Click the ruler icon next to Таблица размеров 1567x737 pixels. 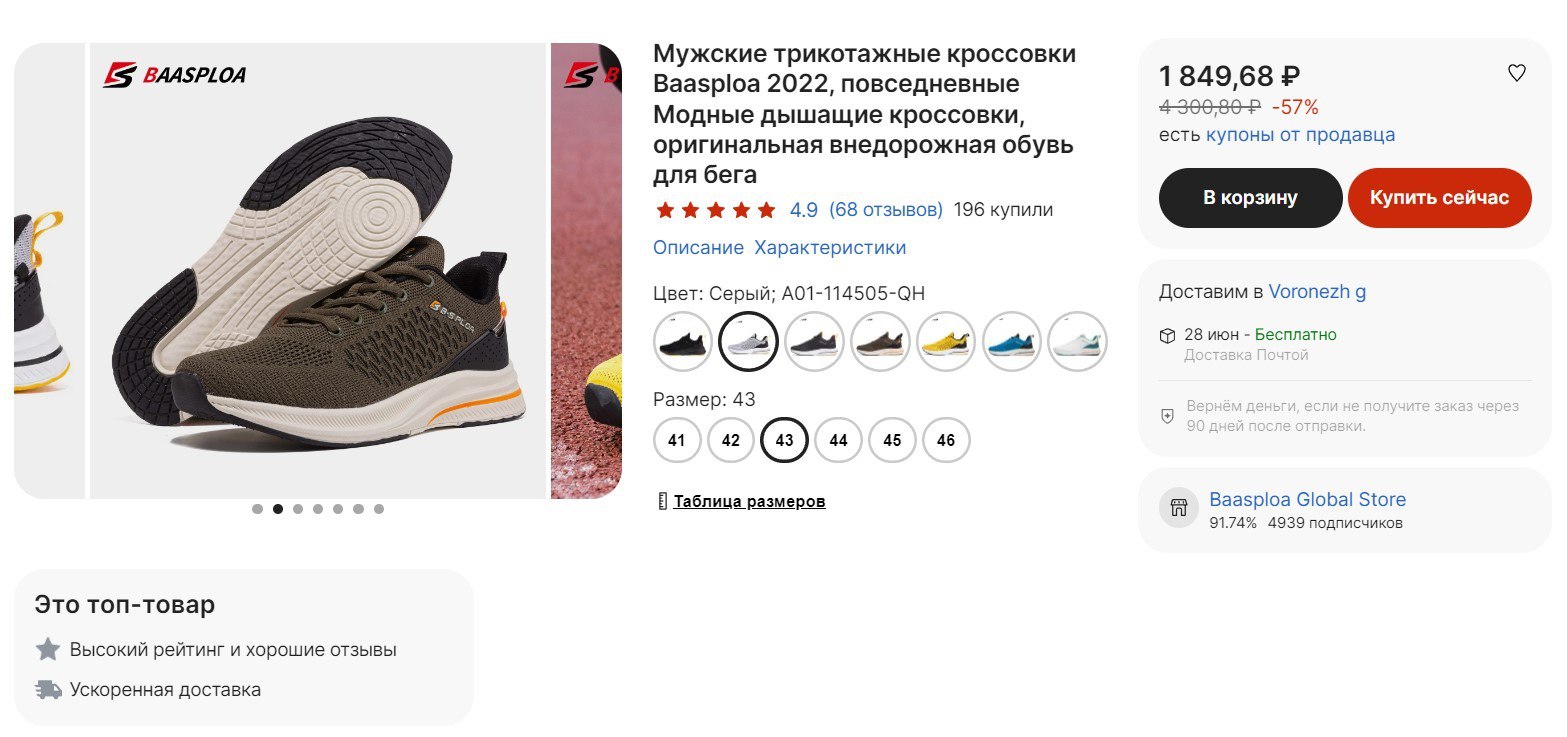pos(662,501)
